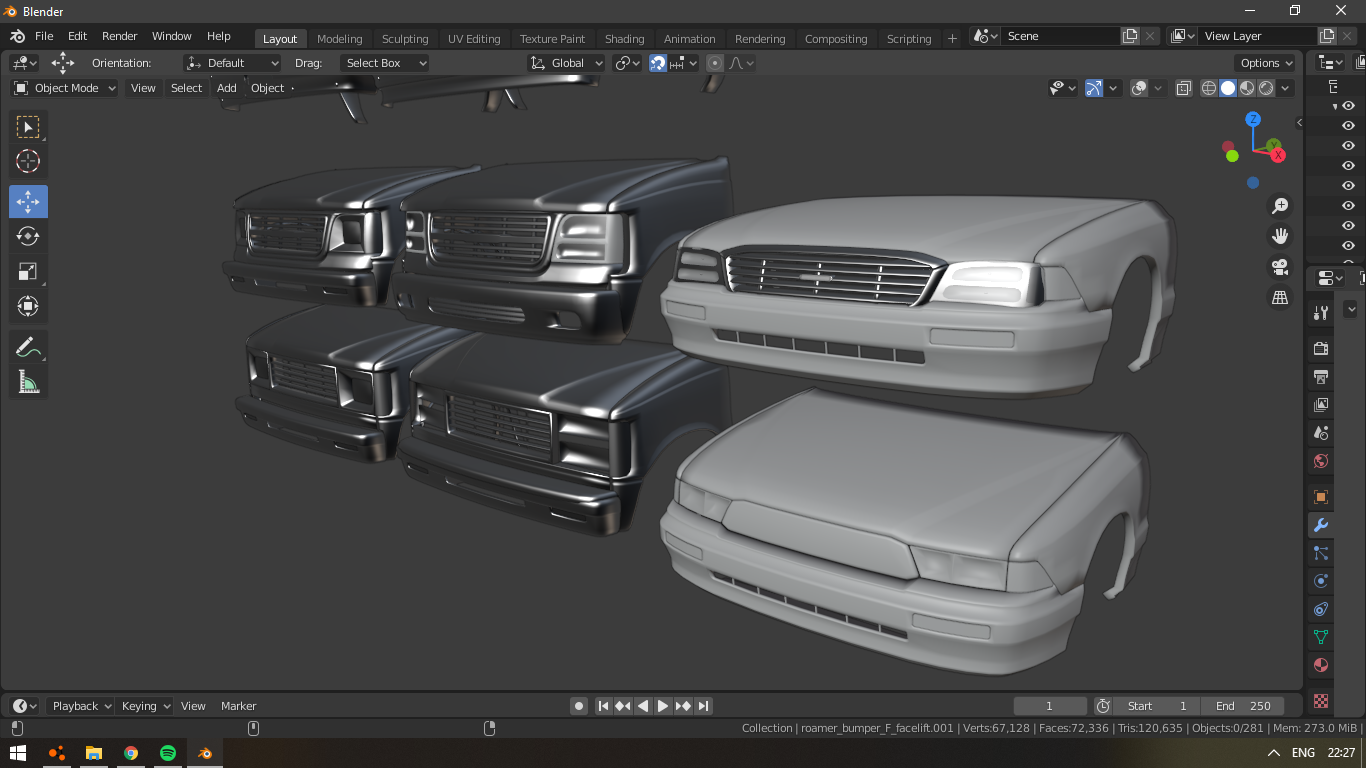
Task: Open Active Tool properties tab
Action: (x=1321, y=313)
